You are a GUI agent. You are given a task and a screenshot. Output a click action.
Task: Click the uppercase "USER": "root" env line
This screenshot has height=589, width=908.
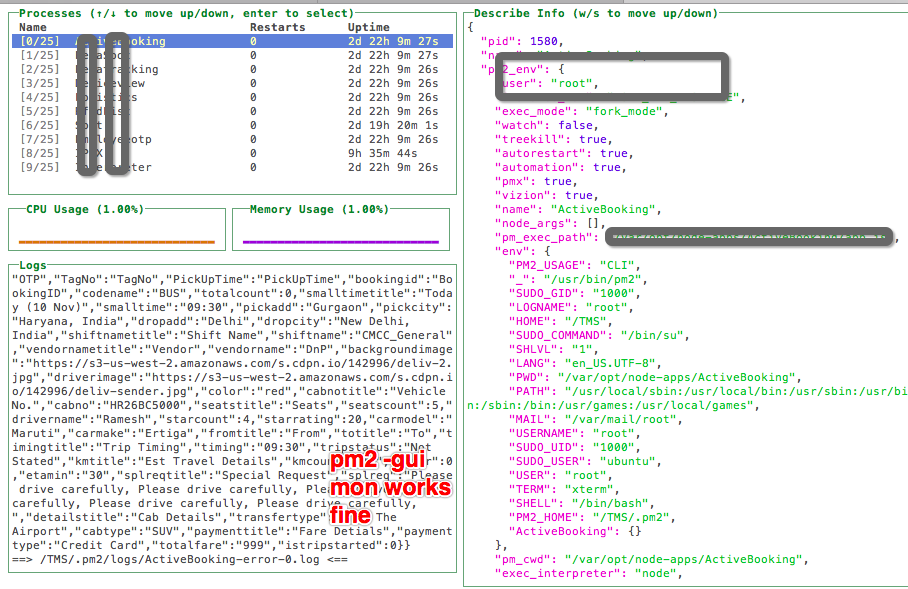[x=561, y=475]
